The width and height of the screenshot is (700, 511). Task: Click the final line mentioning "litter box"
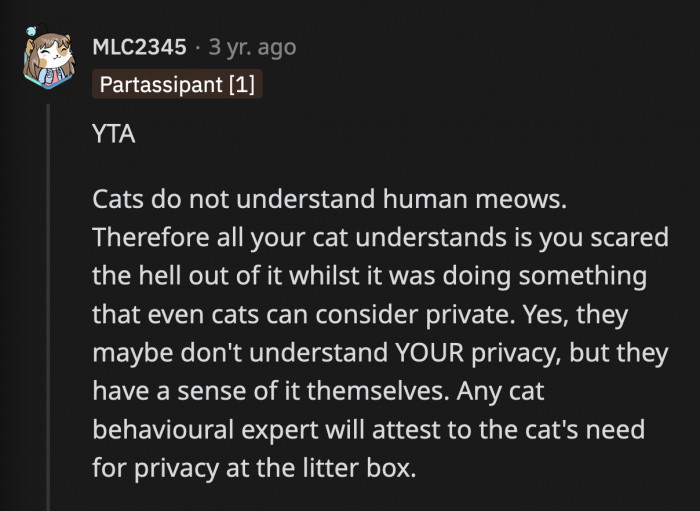click(253, 467)
